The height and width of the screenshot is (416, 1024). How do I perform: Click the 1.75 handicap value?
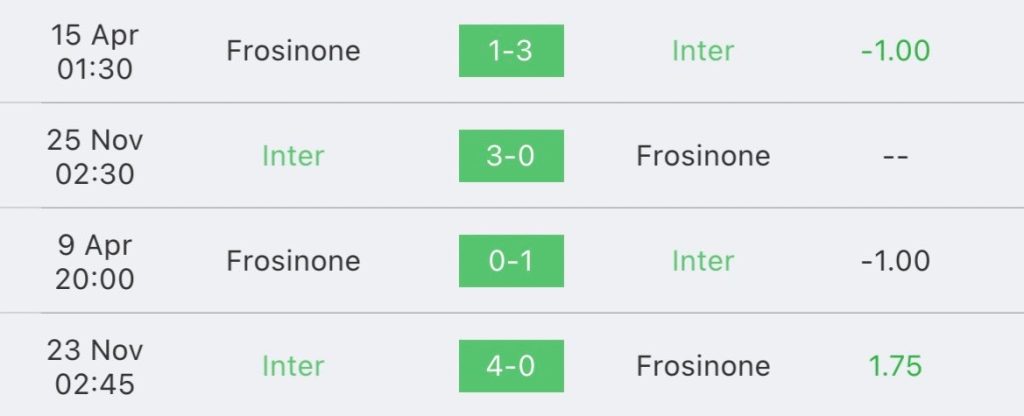click(895, 366)
